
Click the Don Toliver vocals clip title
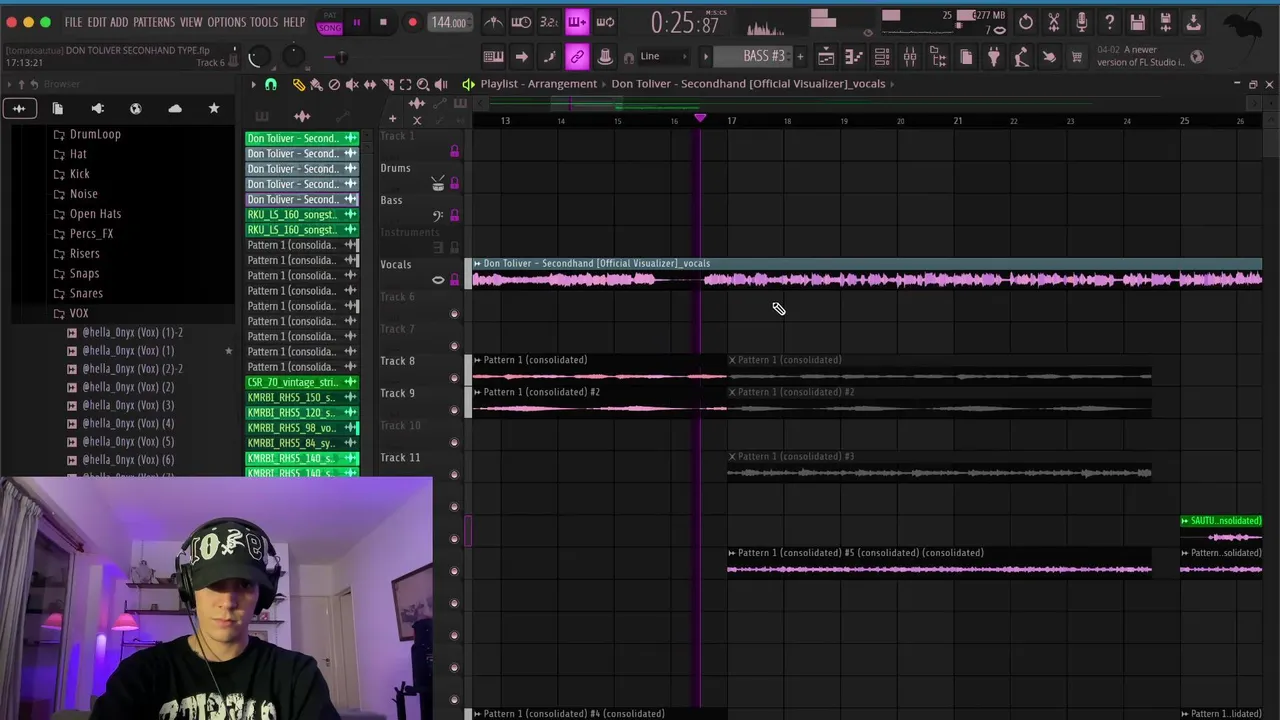tap(596, 263)
